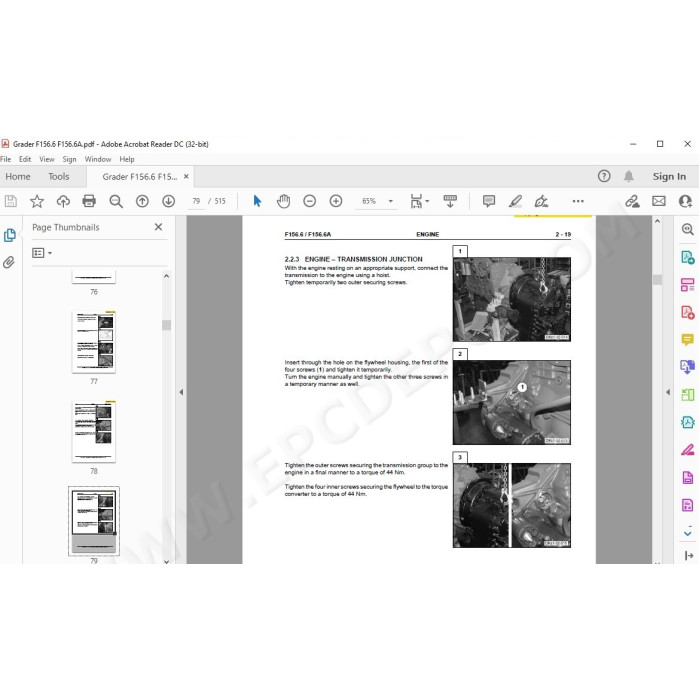The height and width of the screenshot is (700, 700).
Task: Open Combine Files tool in right pane
Action: click(x=688, y=367)
